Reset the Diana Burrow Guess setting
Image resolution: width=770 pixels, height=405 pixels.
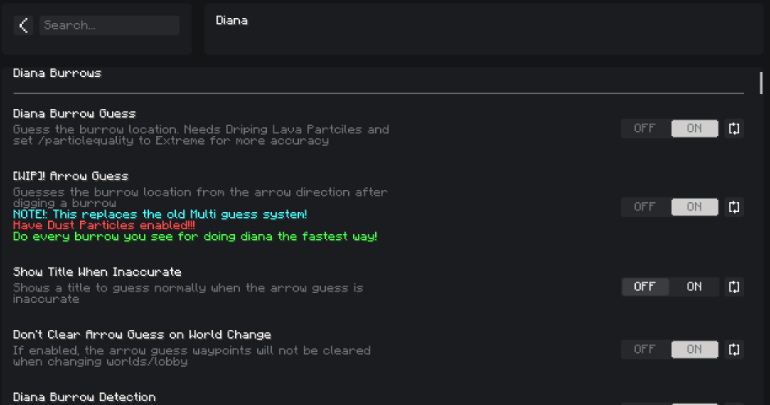click(x=735, y=128)
